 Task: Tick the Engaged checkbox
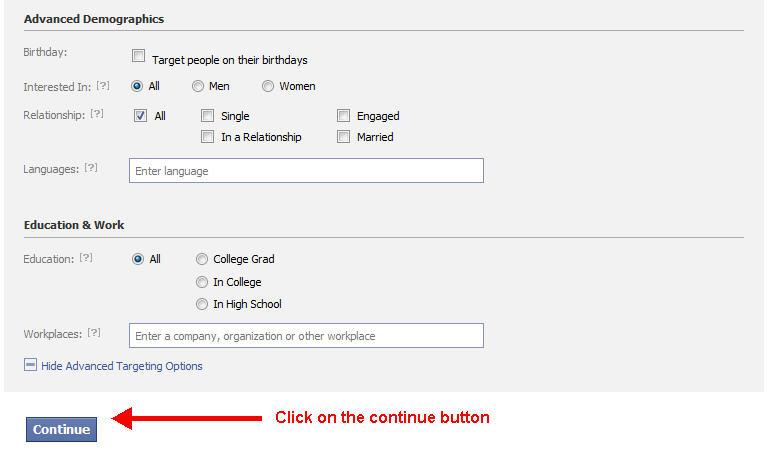(x=344, y=116)
